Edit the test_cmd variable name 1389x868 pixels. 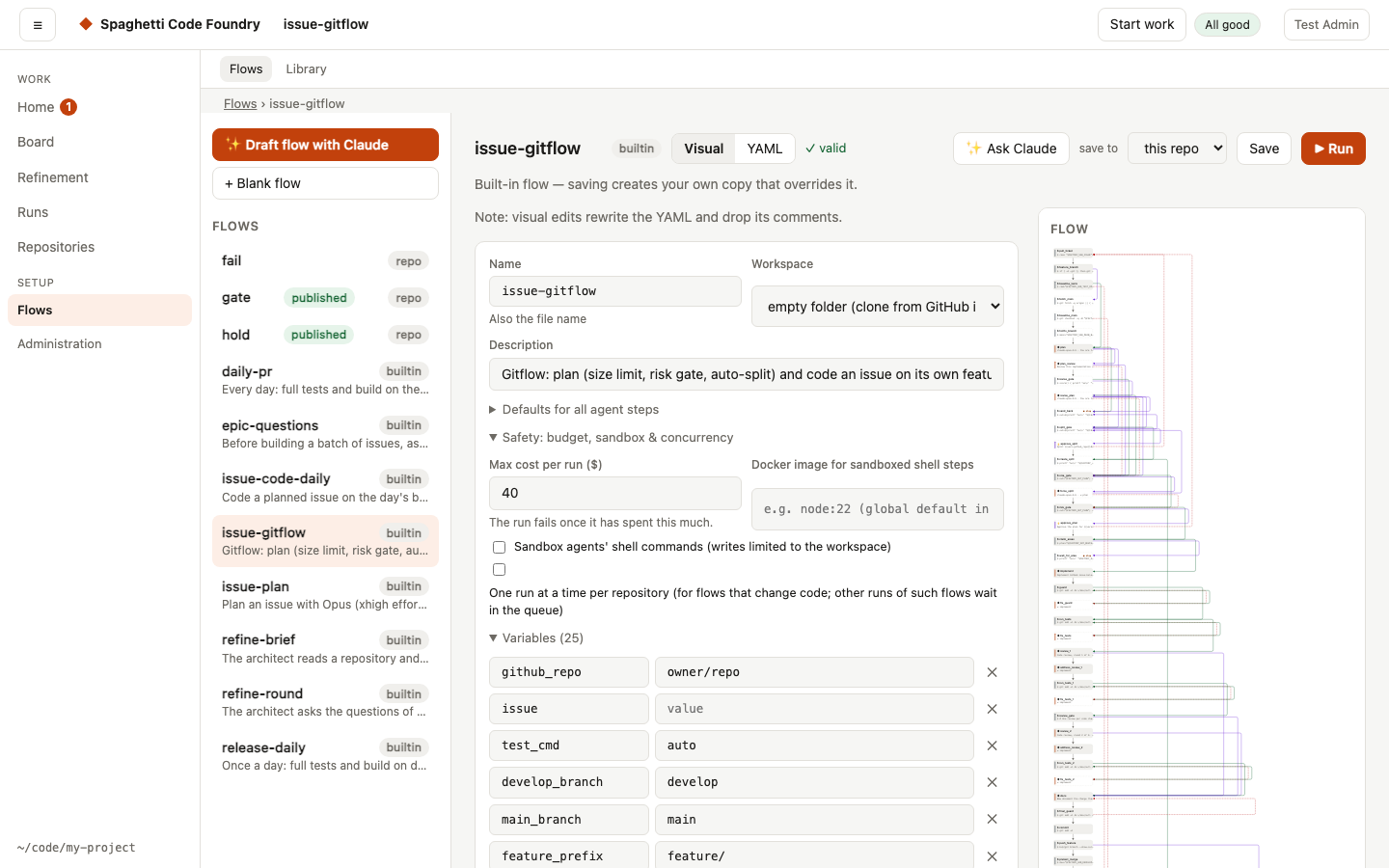569,746
